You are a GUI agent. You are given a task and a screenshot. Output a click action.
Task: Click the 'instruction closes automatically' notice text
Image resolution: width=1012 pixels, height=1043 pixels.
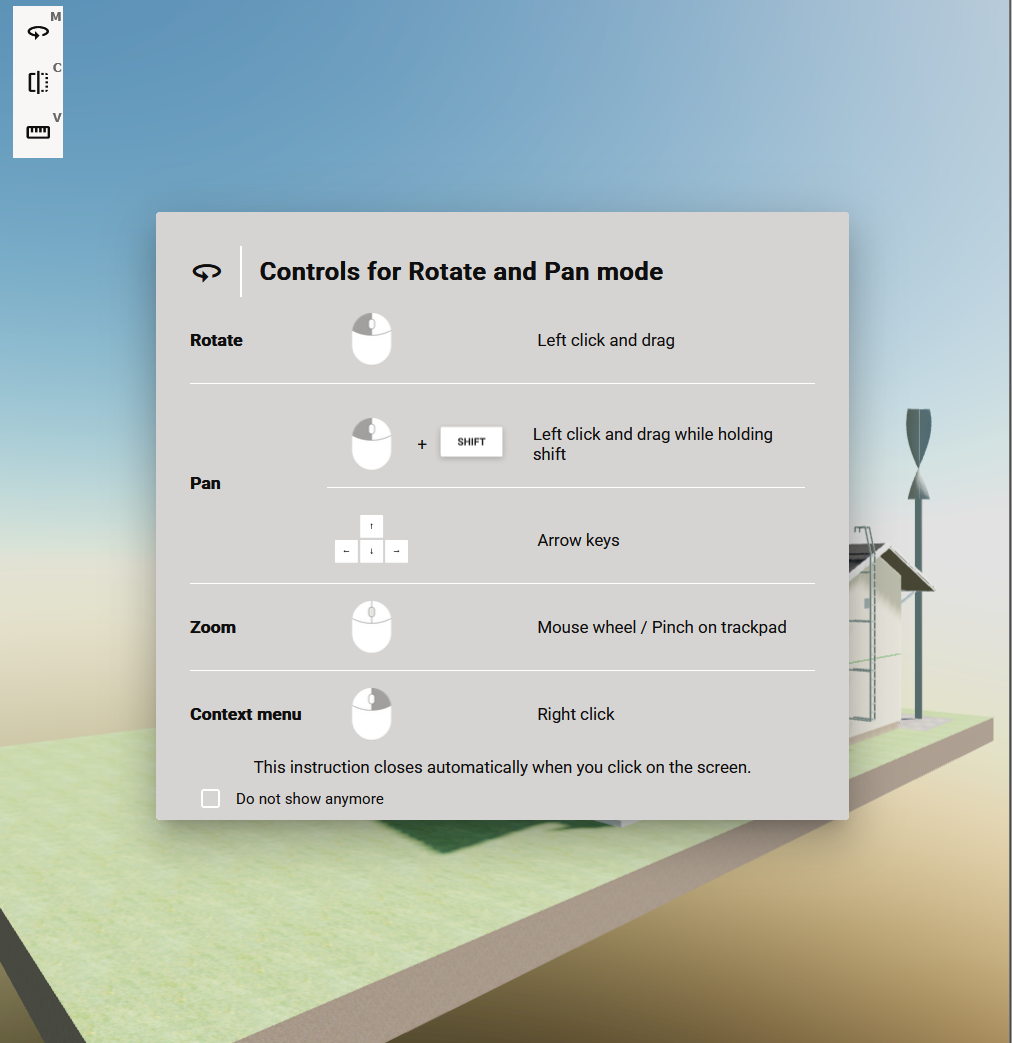click(x=502, y=767)
